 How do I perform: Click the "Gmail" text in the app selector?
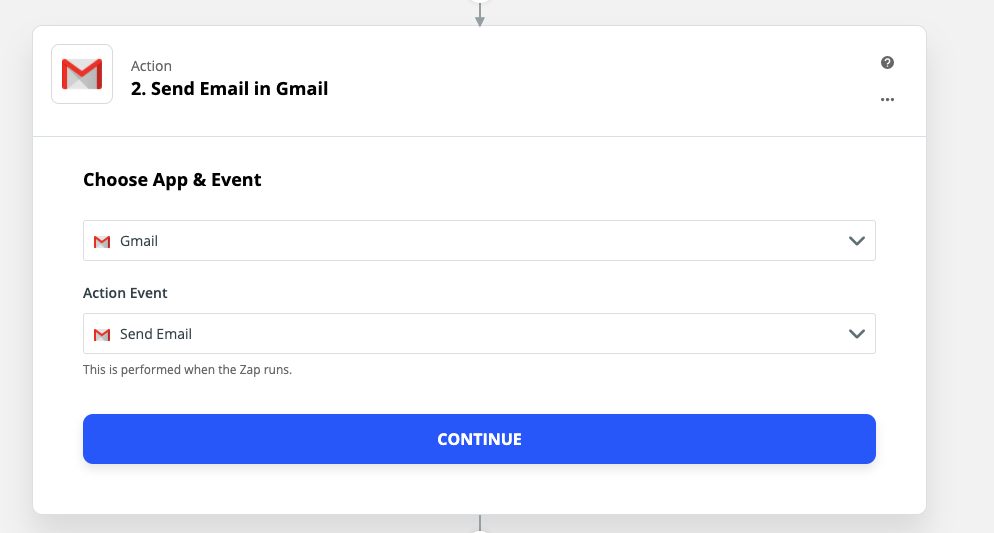[139, 241]
